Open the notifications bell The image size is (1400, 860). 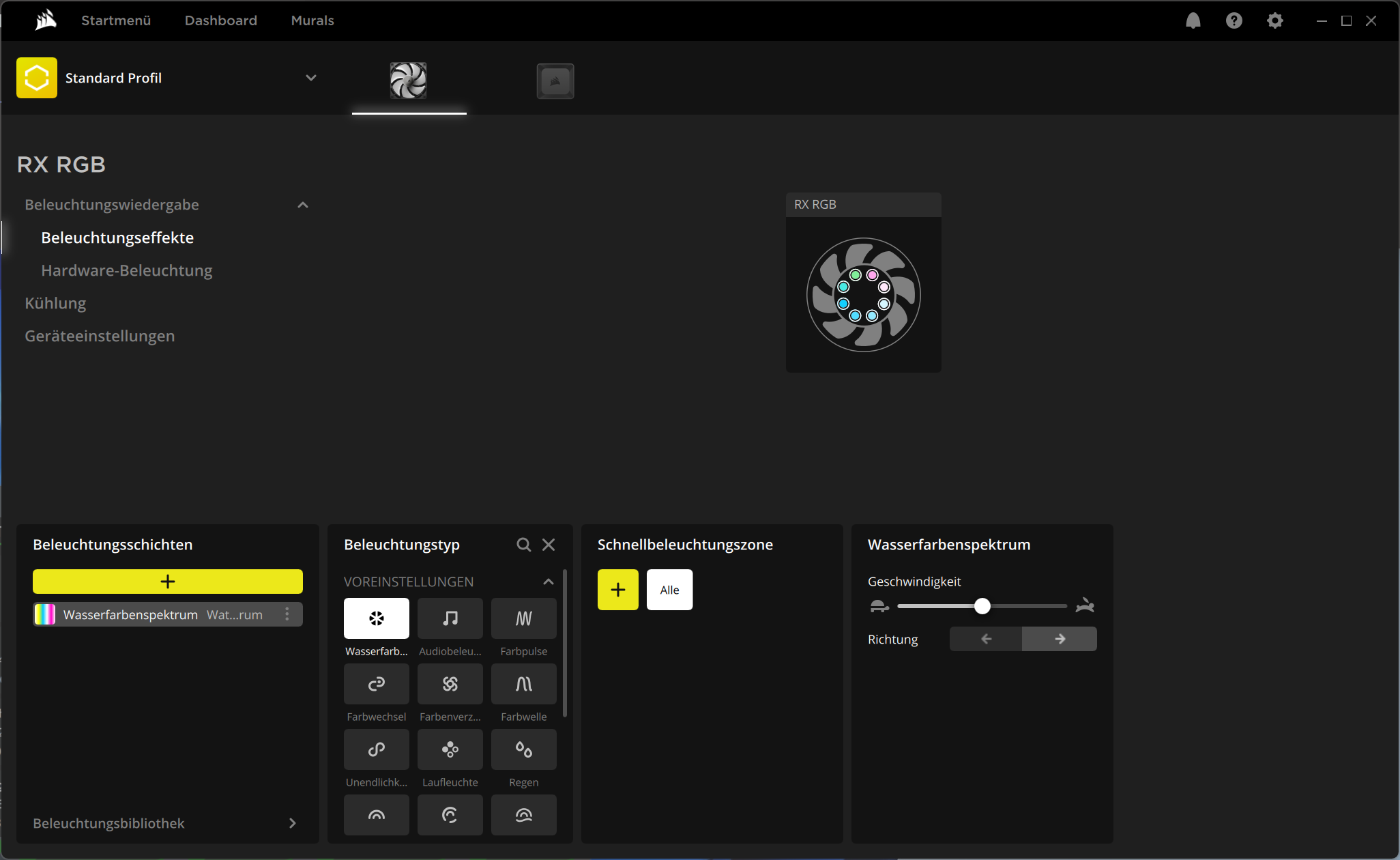tap(1193, 20)
